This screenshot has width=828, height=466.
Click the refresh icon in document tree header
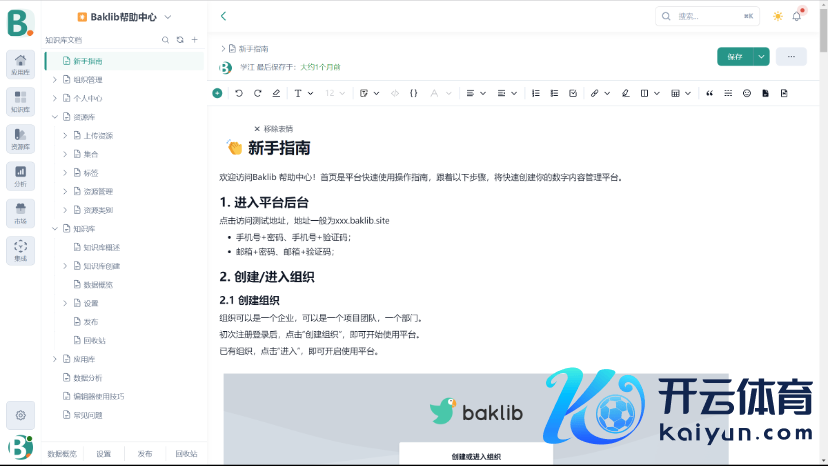(180, 40)
